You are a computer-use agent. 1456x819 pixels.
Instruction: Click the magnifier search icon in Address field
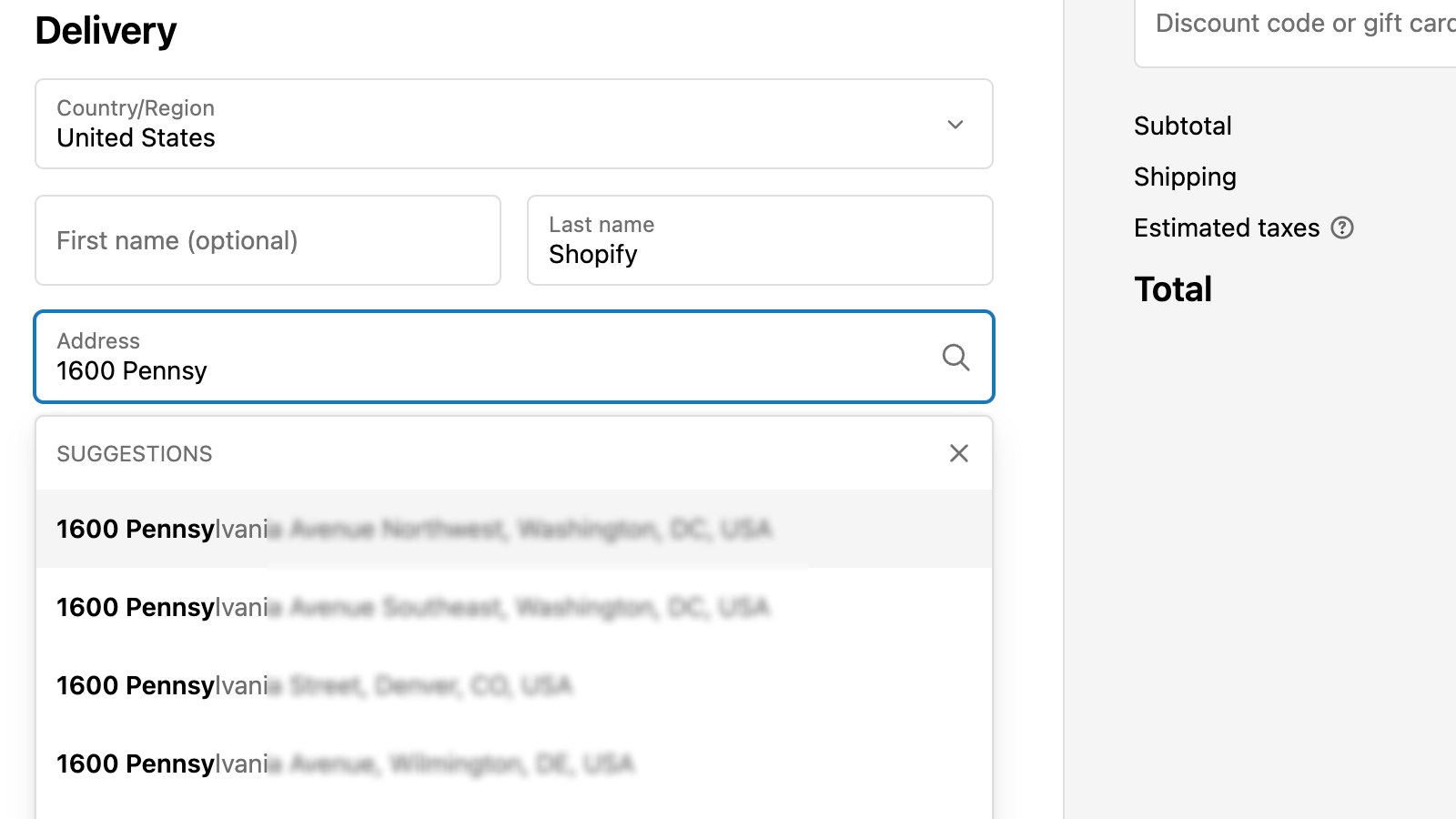tap(955, 357)
